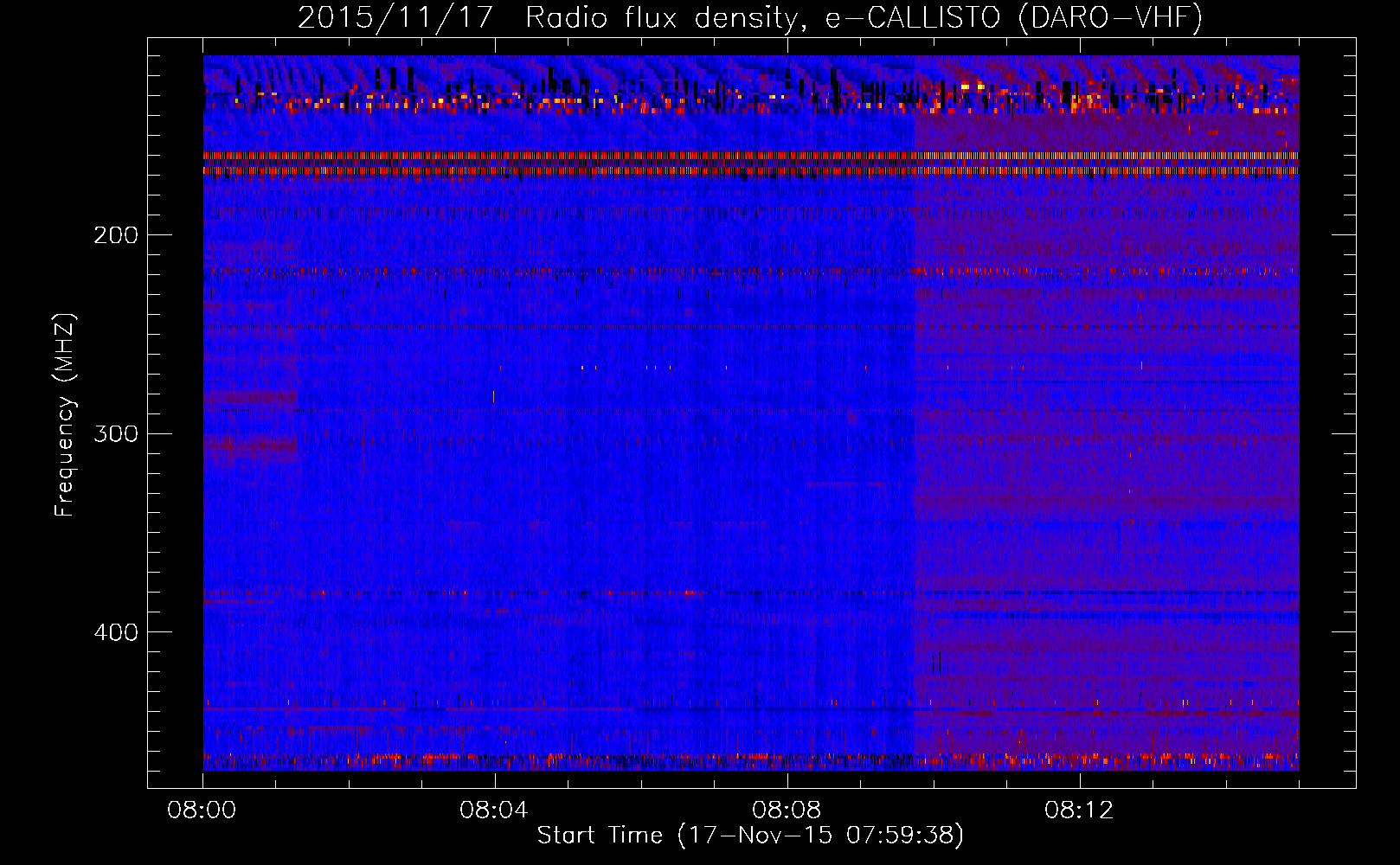
Task: Click the 400 frequency tick label
Action: coord(116,632)
